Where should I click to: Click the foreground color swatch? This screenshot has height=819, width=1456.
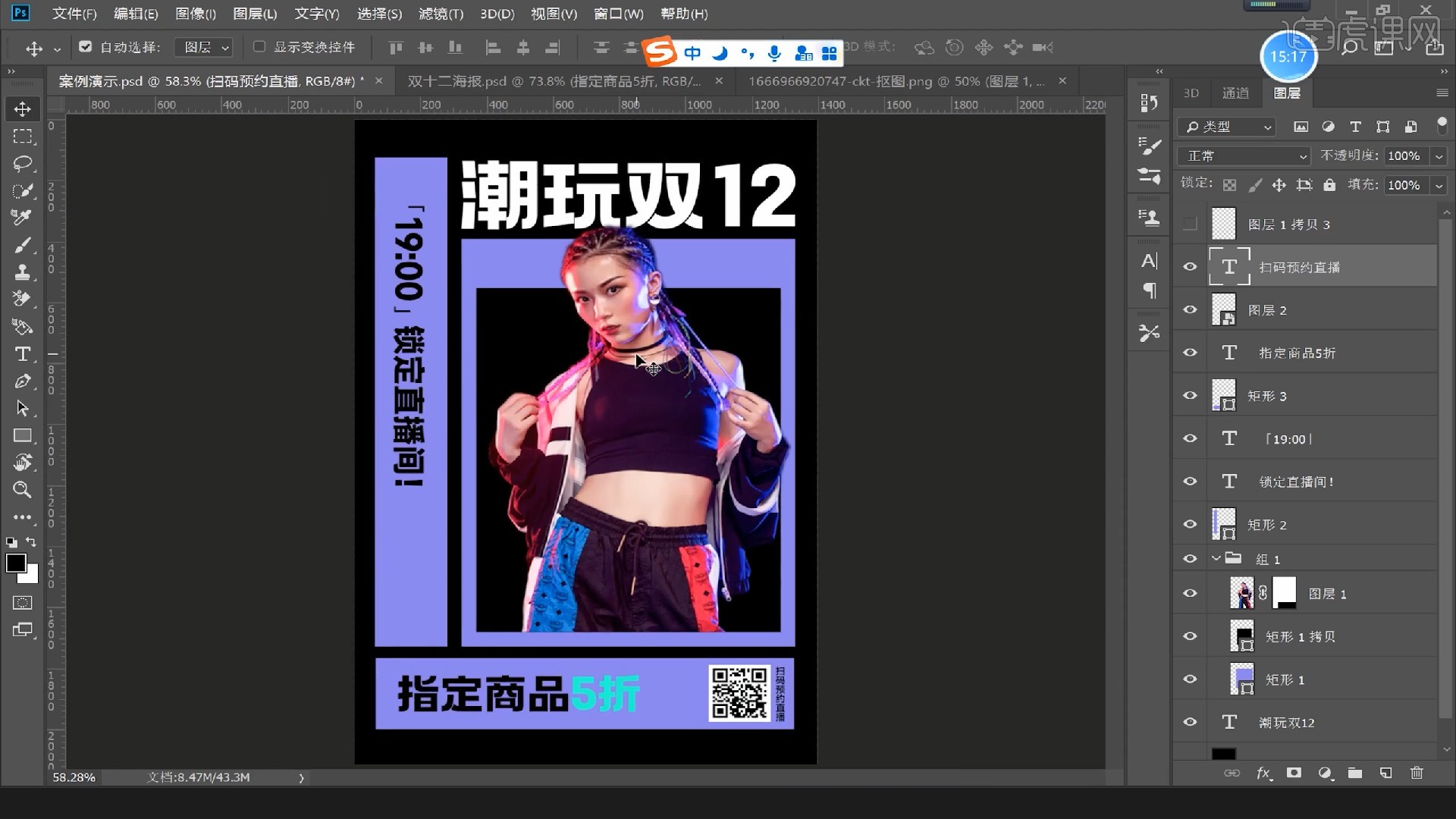15,563
